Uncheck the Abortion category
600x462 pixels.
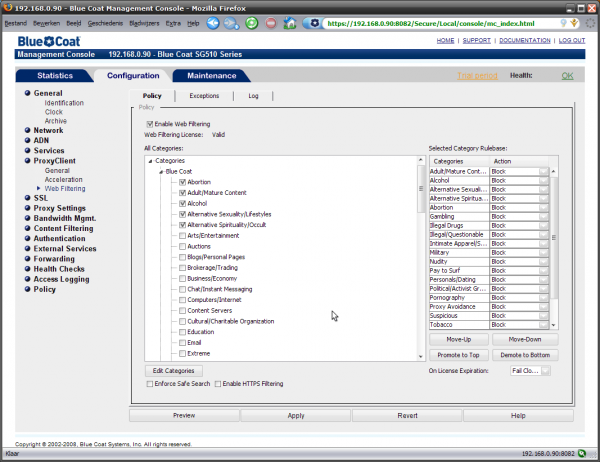click(183, 182)
